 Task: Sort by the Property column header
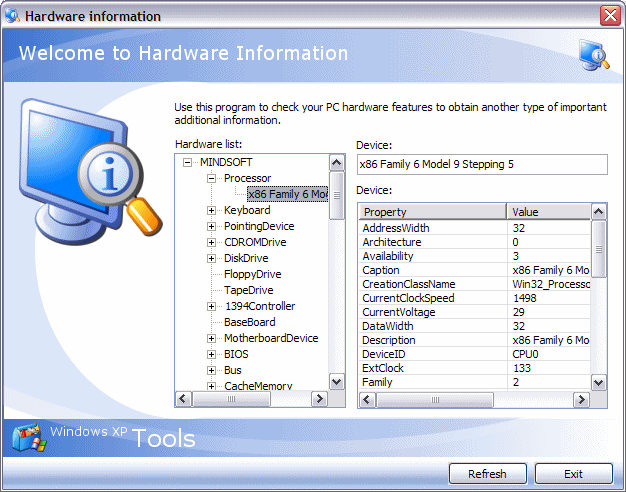point(433,212)
